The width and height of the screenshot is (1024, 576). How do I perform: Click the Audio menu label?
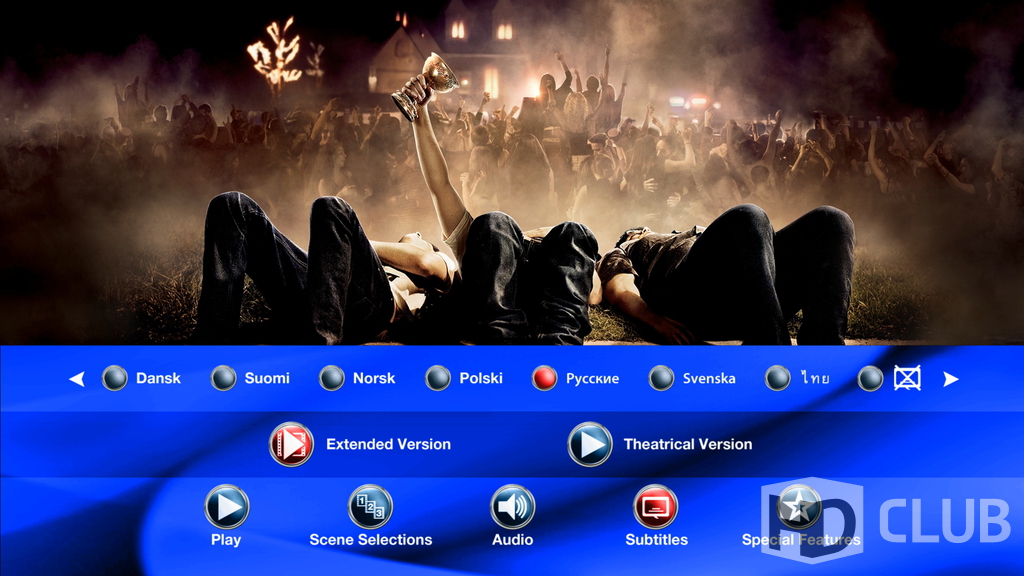(513, 539)
